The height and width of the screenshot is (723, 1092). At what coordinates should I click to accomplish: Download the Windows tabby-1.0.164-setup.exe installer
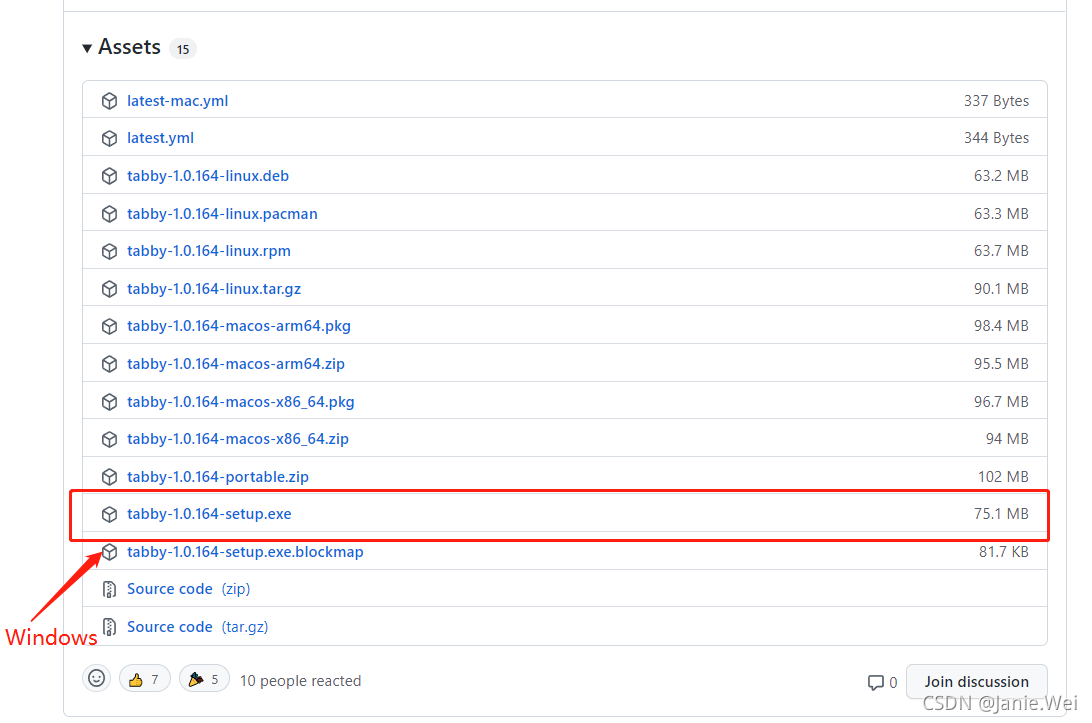point(209,514)
